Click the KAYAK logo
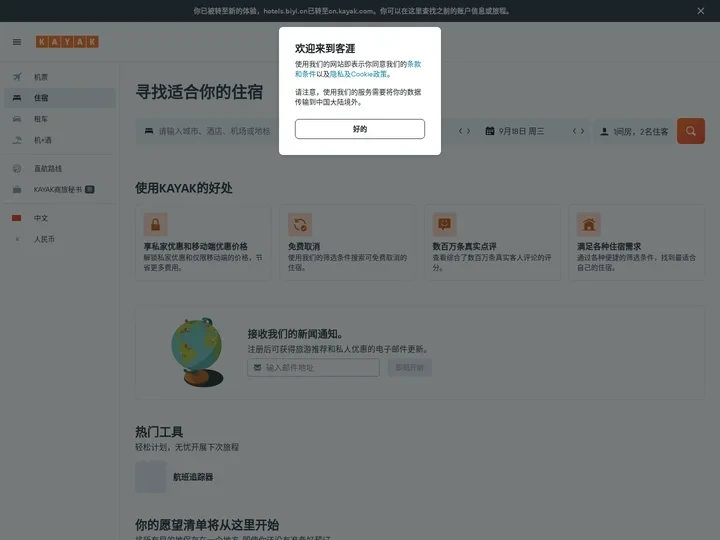Image resolution: width=720 pixels, height=540 pixels. click(68, 42)
